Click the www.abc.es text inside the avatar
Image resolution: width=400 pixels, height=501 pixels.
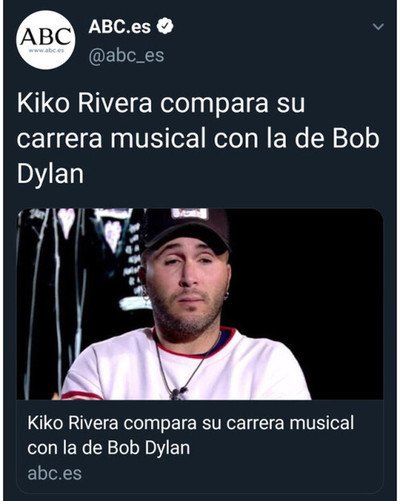click(46, 51)
